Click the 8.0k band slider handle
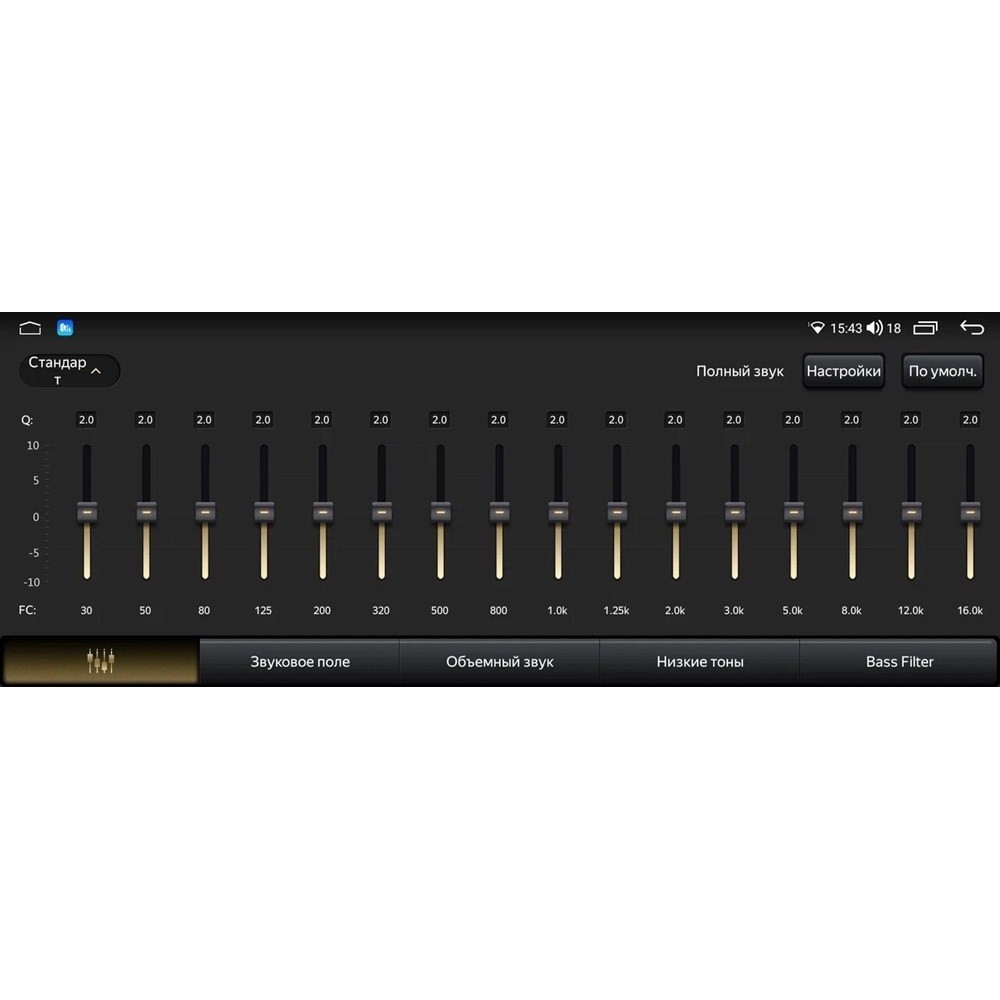The height and width of the screenshot is (1000, 1000). (852, 512)
